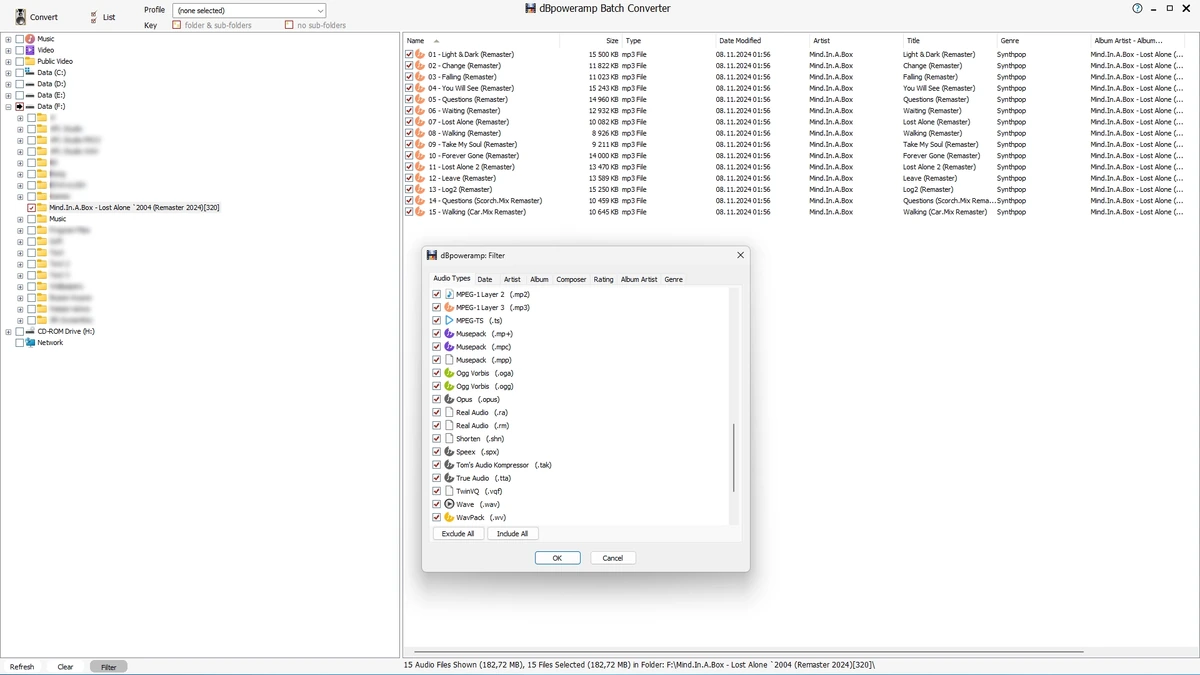Switch to the Rating filter tab

603,279
